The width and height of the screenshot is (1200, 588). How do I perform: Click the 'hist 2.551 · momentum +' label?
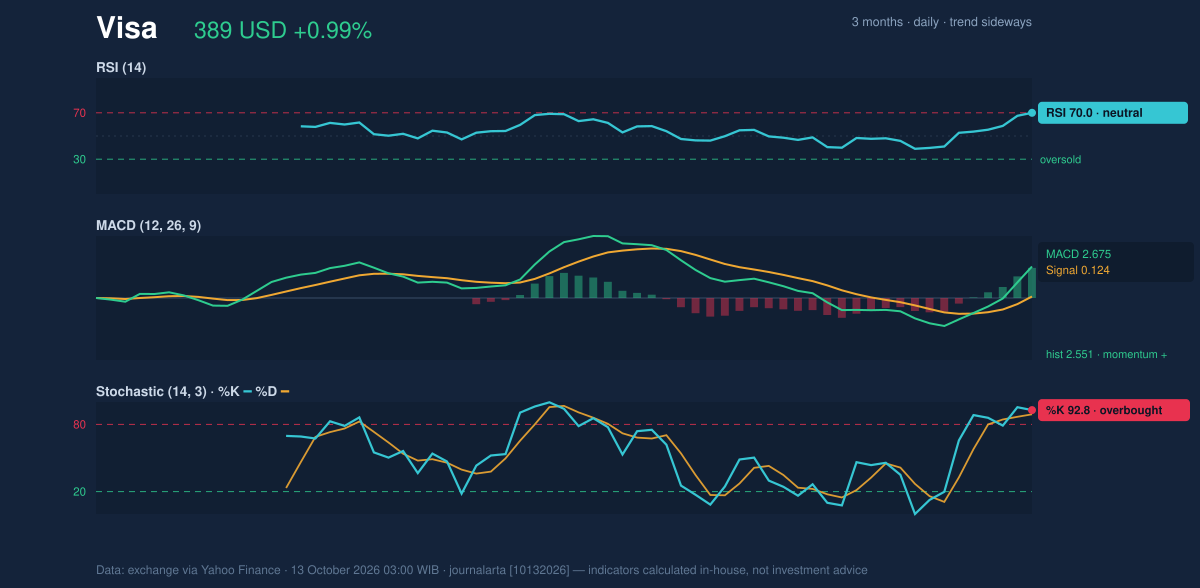point(1106,354)
